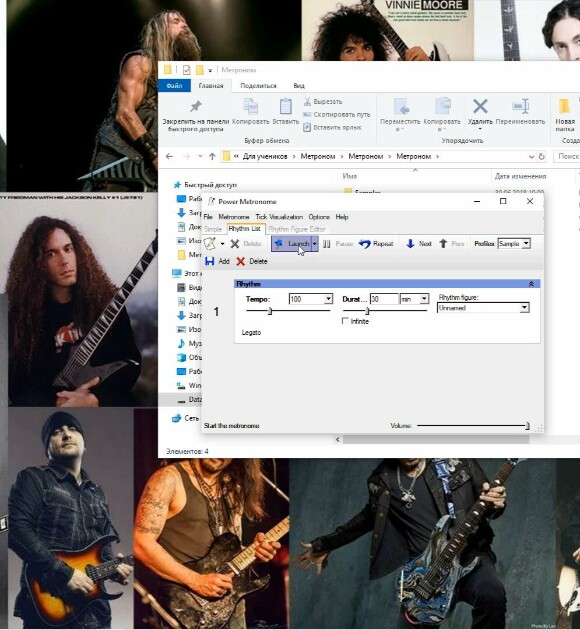Image resolution: width=580 pixels, height=630 pixels.
Task: Open the Options menu
Action: point(319,217)
